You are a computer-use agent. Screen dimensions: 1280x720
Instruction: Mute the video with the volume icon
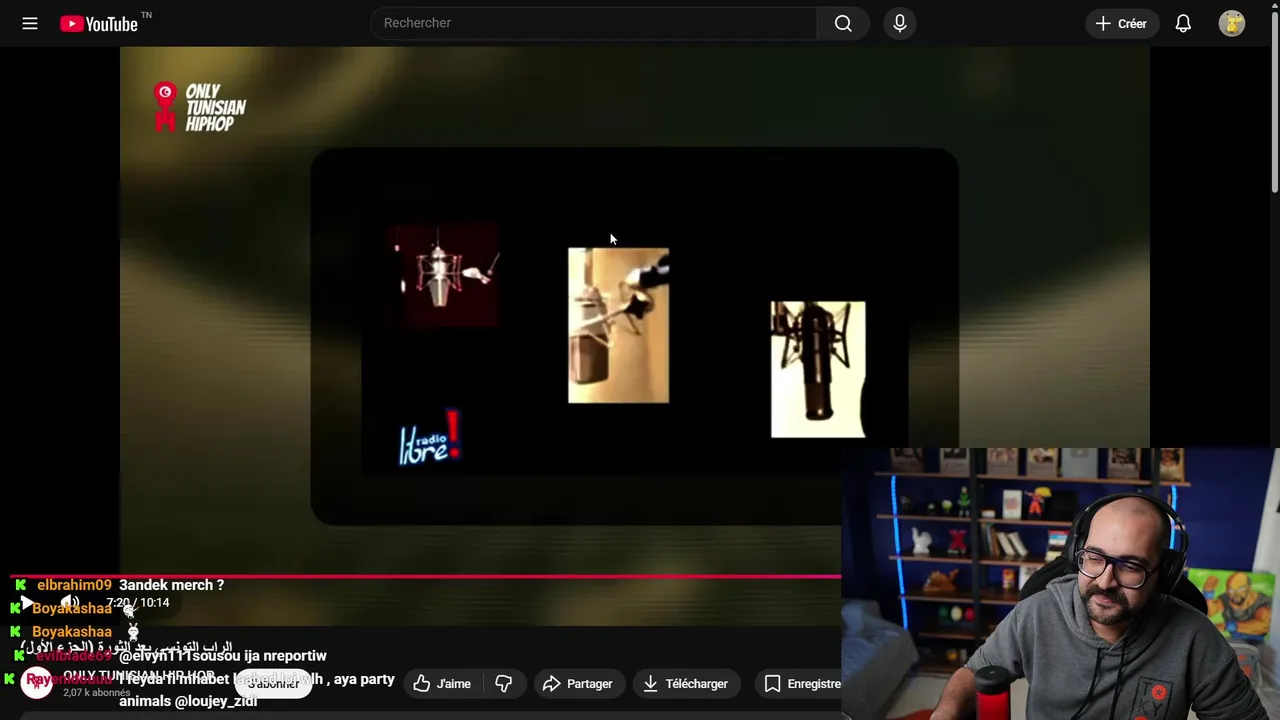(69, 602)
